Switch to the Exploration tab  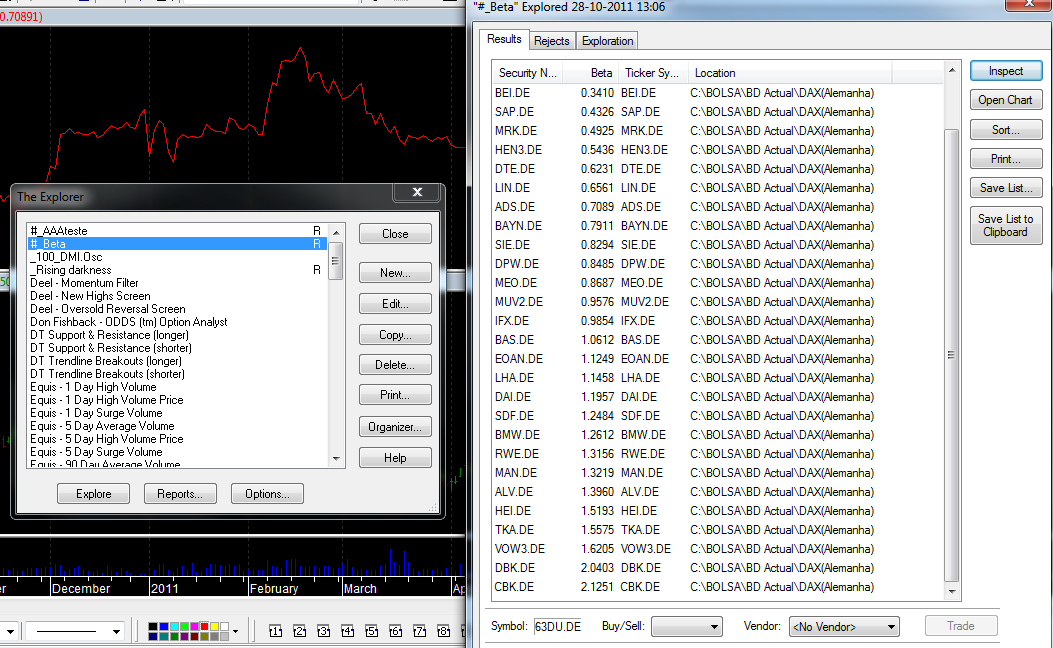coord(607,41)
